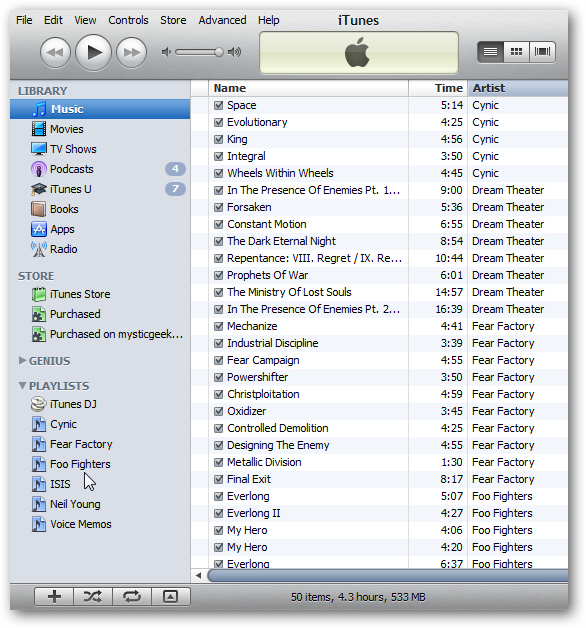Uncheck the song Integral

click(x=218, y=156)
